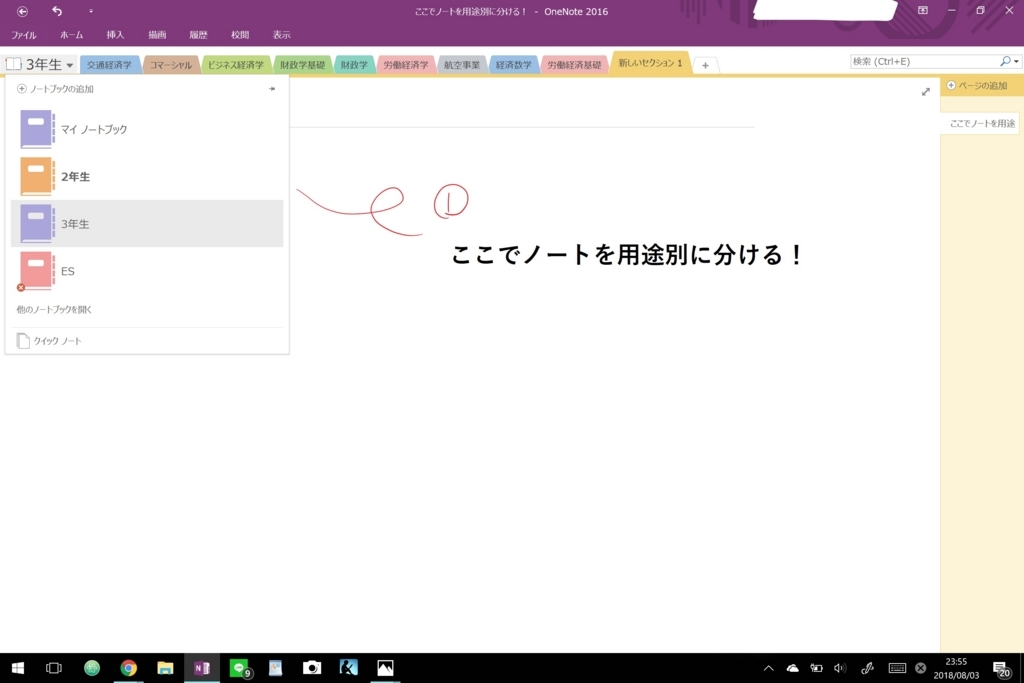
Task: Click the full-page view expand icon
Action: pyautogui.click(x=925, y=91)
